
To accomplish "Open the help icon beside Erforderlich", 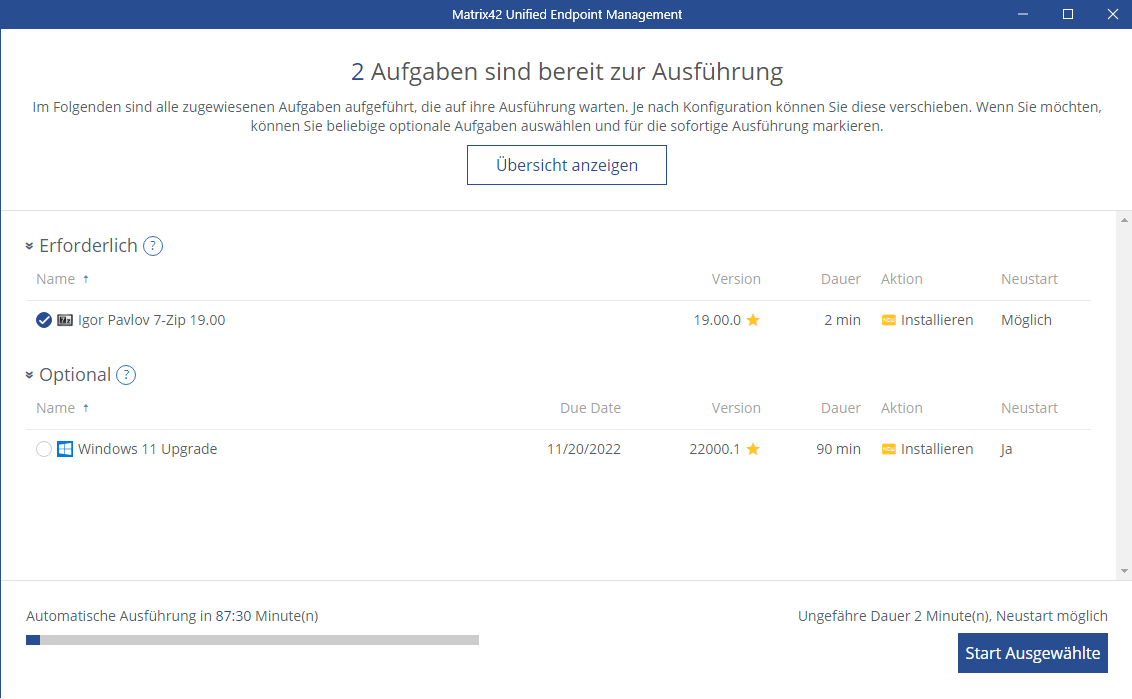I will pyautogui.click(x=153, y=246).
